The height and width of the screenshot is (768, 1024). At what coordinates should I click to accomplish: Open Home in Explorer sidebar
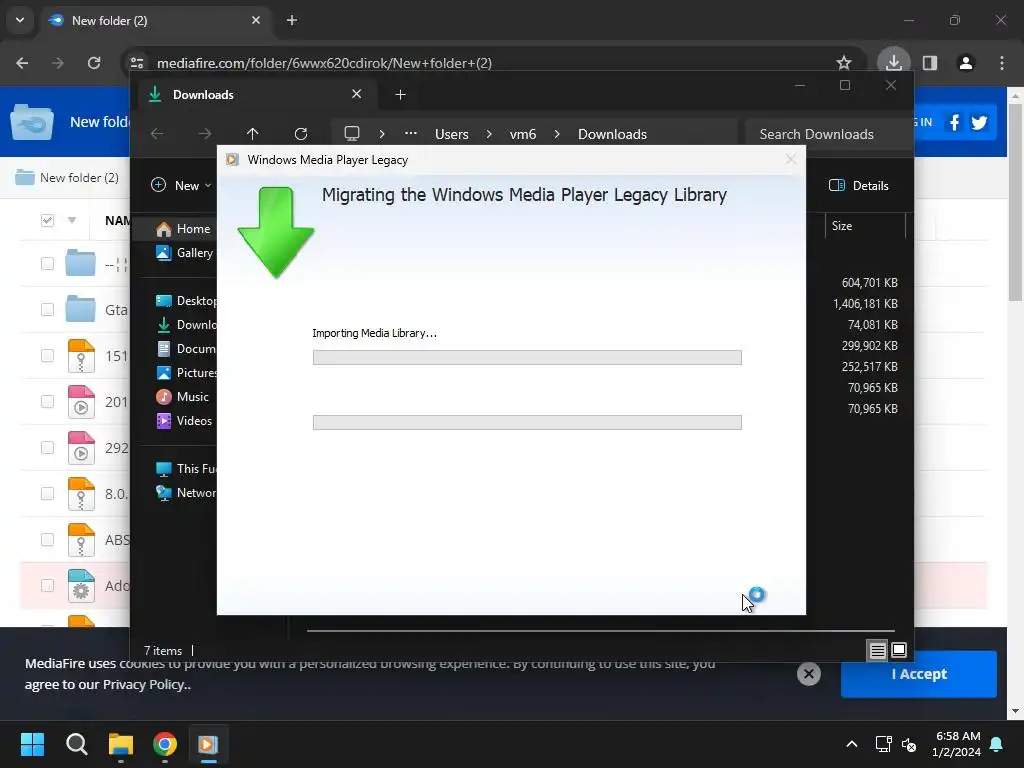pyautogui.click(x=183, y=229)
